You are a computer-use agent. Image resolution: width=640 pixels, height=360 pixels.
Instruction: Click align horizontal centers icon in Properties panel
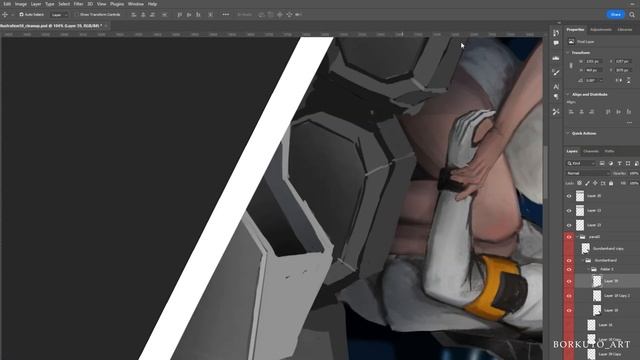[581, 112]
